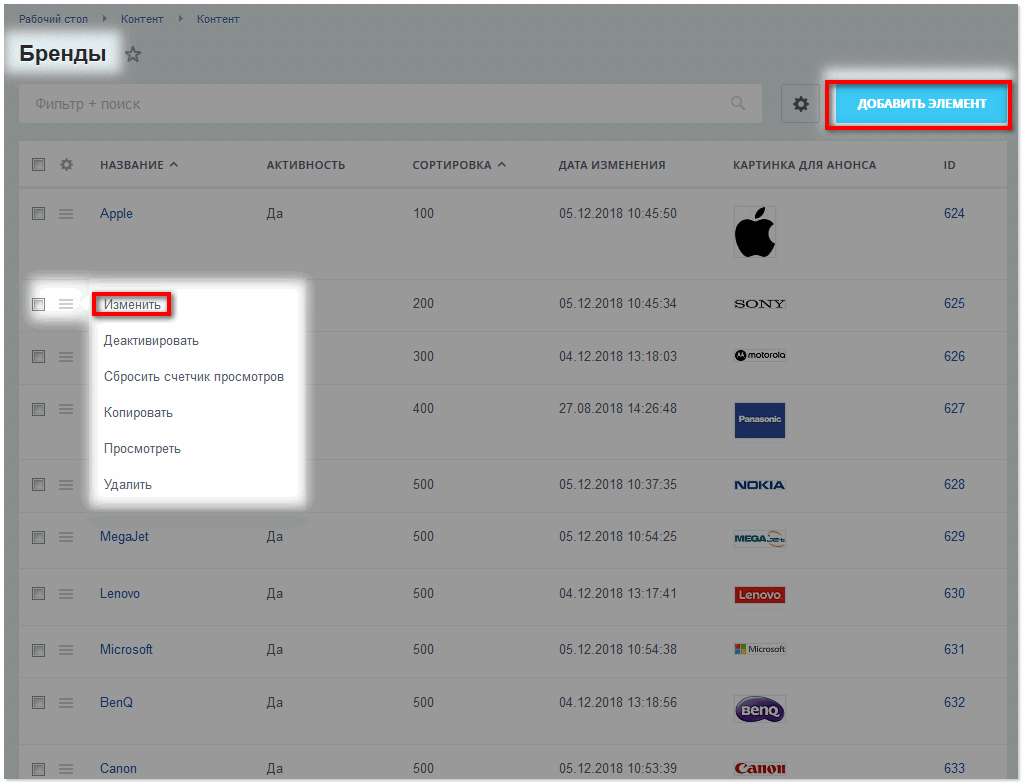
Task: Click Картинка для анонса column header
Action: coord(804,165)
